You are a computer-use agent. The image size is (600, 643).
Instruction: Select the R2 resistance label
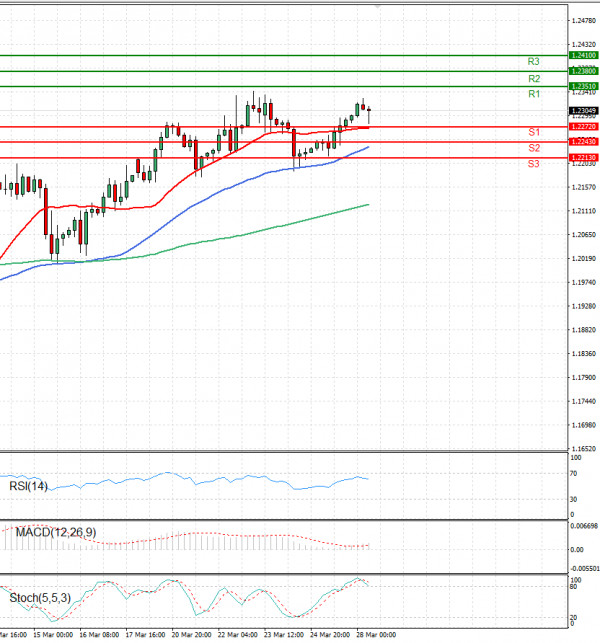tap(534, 78)
